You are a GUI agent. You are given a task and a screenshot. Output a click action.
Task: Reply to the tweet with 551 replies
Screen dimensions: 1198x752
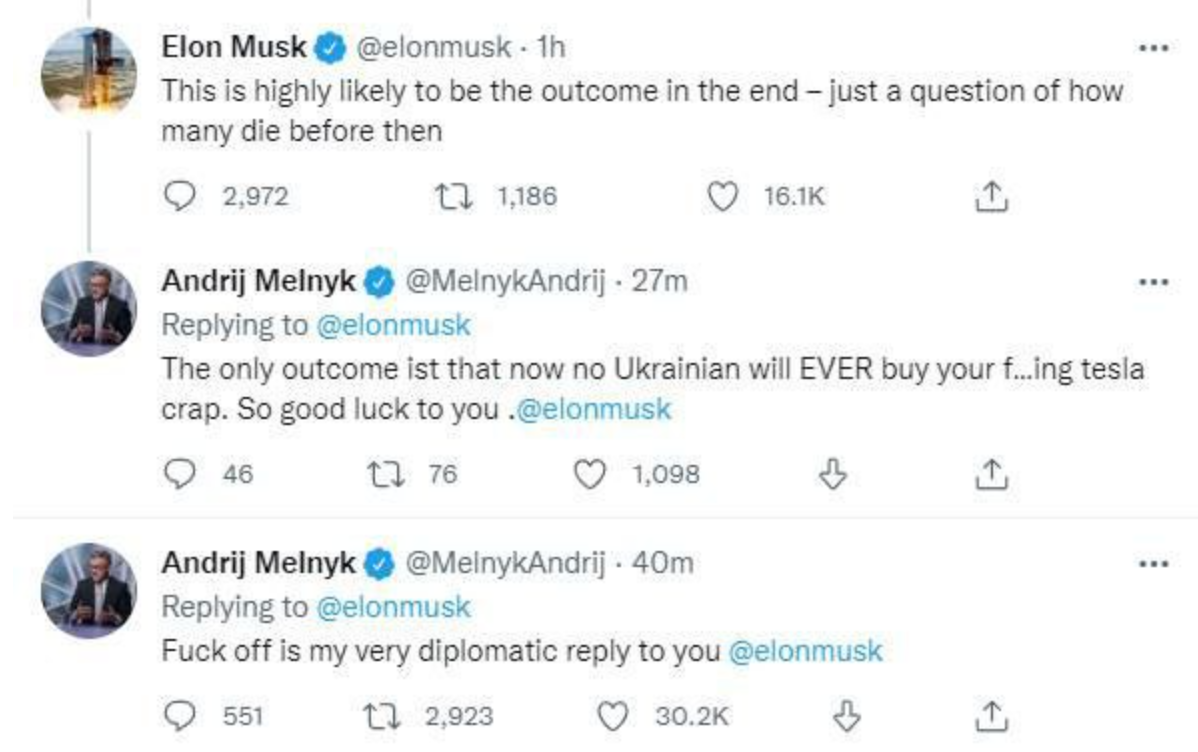180,715
